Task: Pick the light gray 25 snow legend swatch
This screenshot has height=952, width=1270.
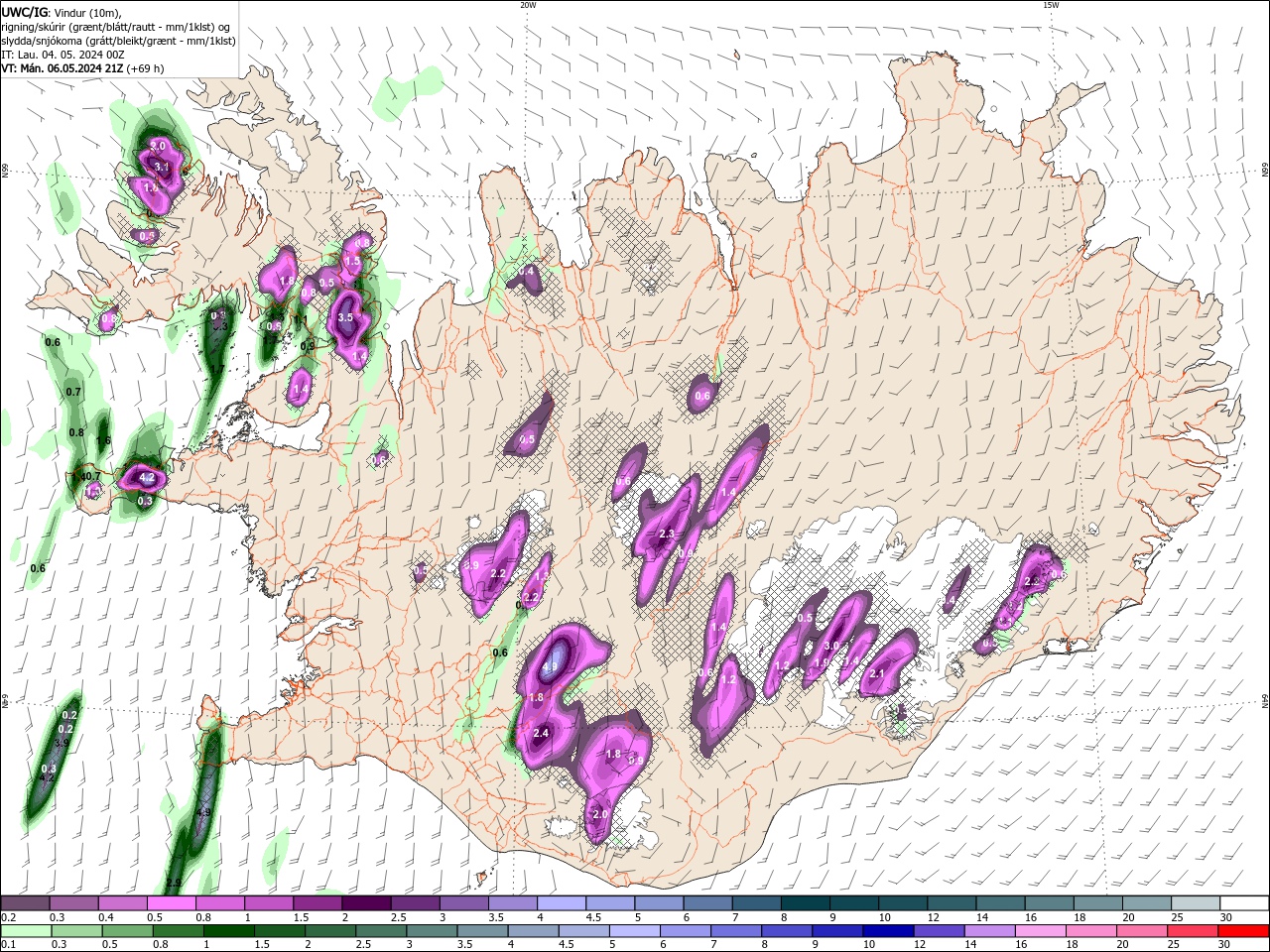Action: (x=1195, y=903)
